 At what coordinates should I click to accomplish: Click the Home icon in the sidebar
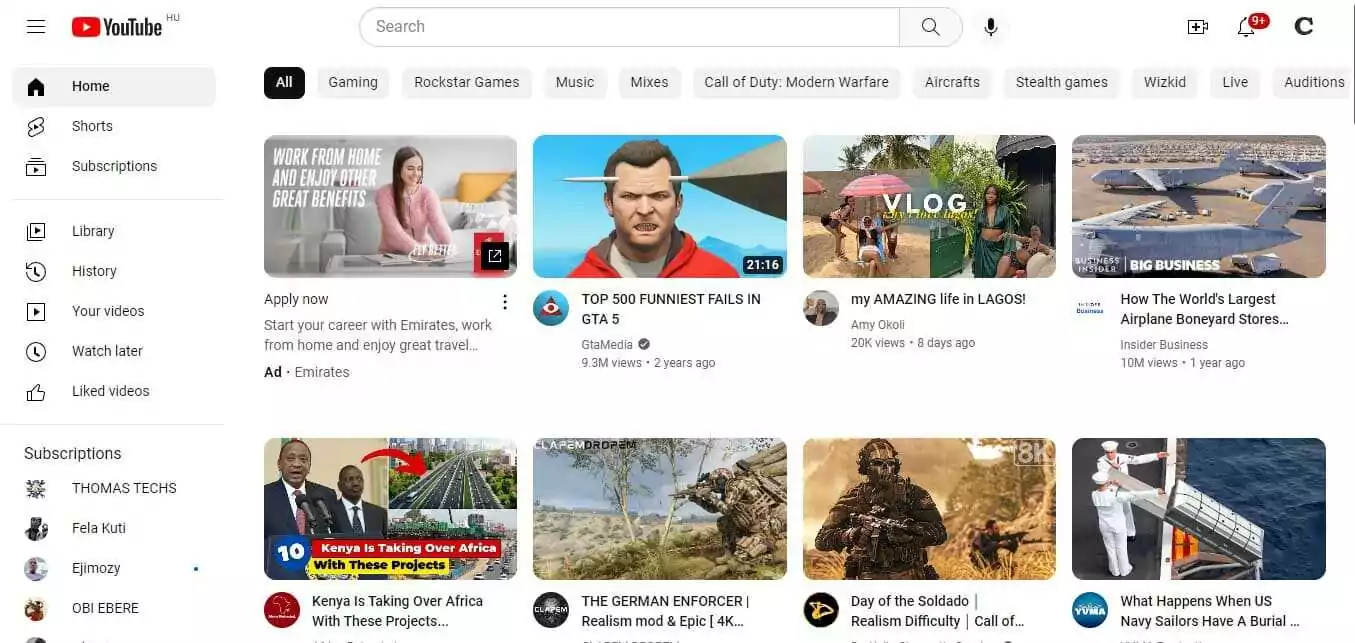[x=36, y=87]
